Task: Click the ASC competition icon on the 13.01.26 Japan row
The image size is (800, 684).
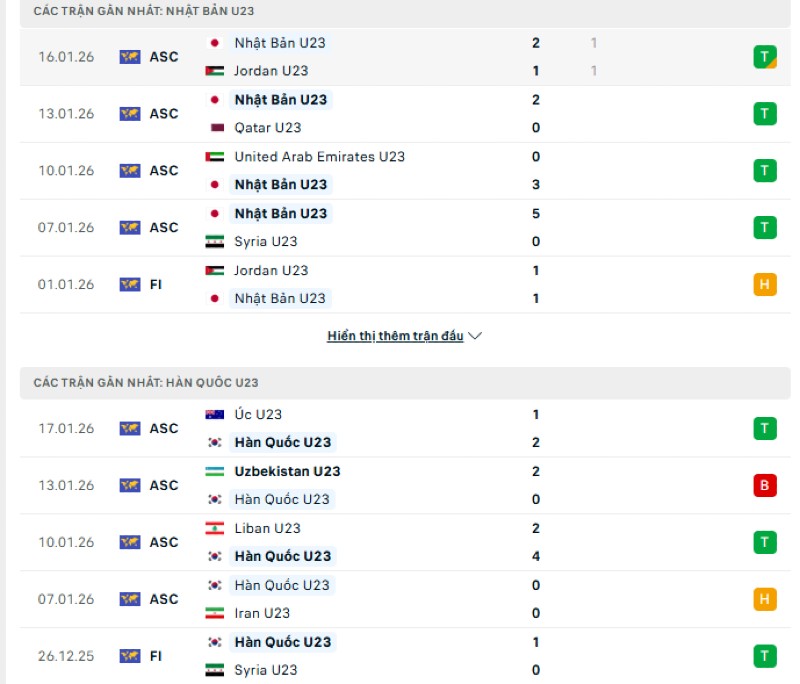Action: (130, 114)
